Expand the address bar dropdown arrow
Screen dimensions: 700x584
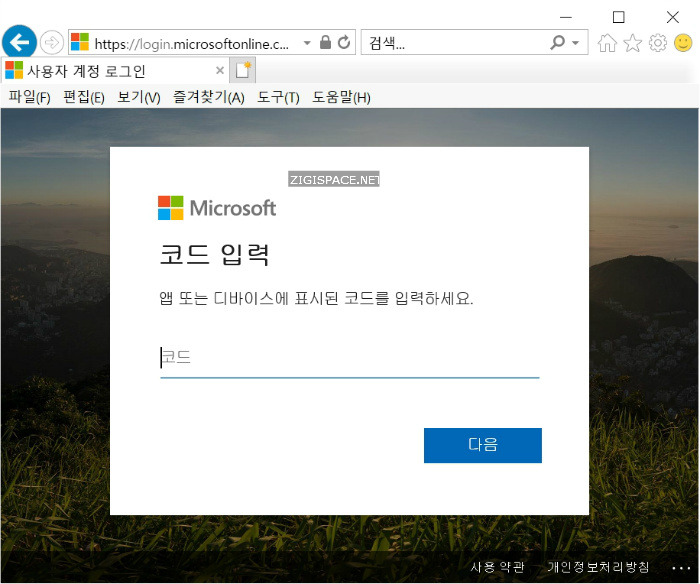click(307, 43)
